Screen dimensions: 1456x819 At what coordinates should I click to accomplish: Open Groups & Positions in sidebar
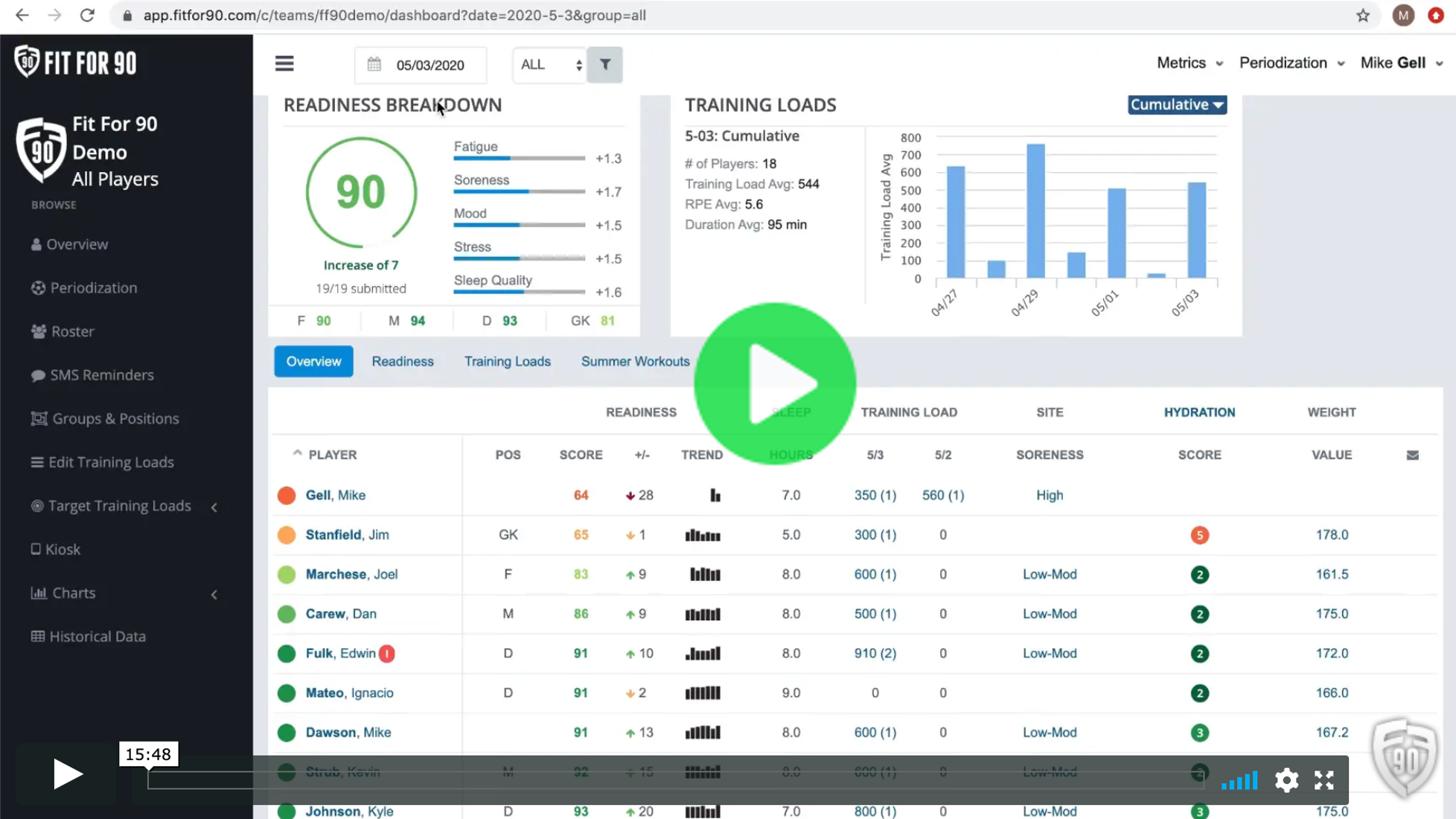tap(105, 418)
